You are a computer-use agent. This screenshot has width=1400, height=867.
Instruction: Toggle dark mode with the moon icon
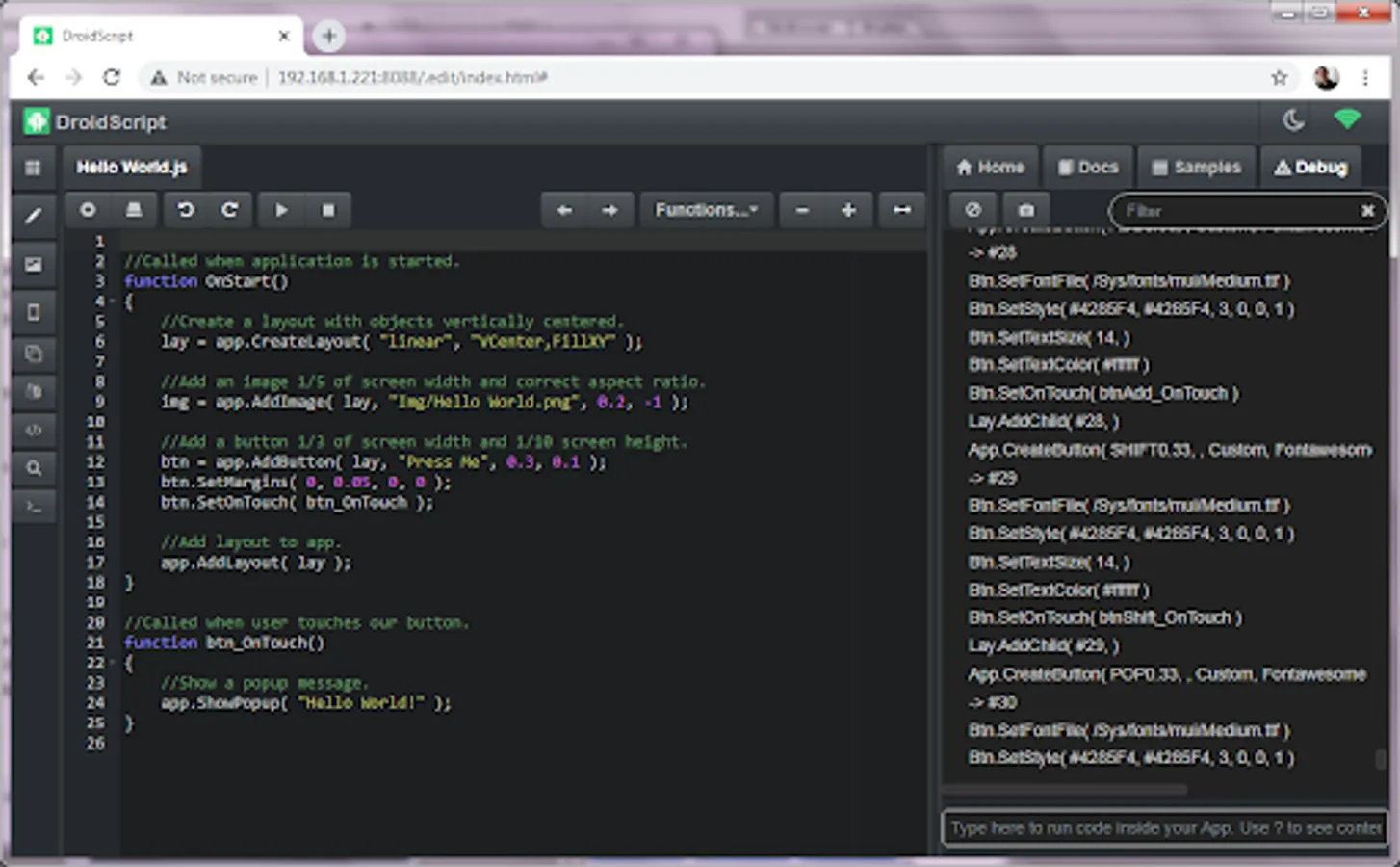click(x=1293, y=120)
